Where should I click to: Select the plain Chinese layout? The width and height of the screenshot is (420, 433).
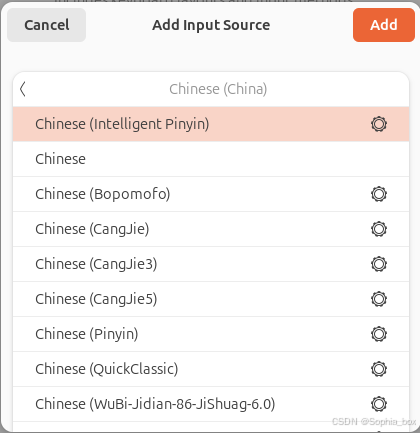point(211,159)
